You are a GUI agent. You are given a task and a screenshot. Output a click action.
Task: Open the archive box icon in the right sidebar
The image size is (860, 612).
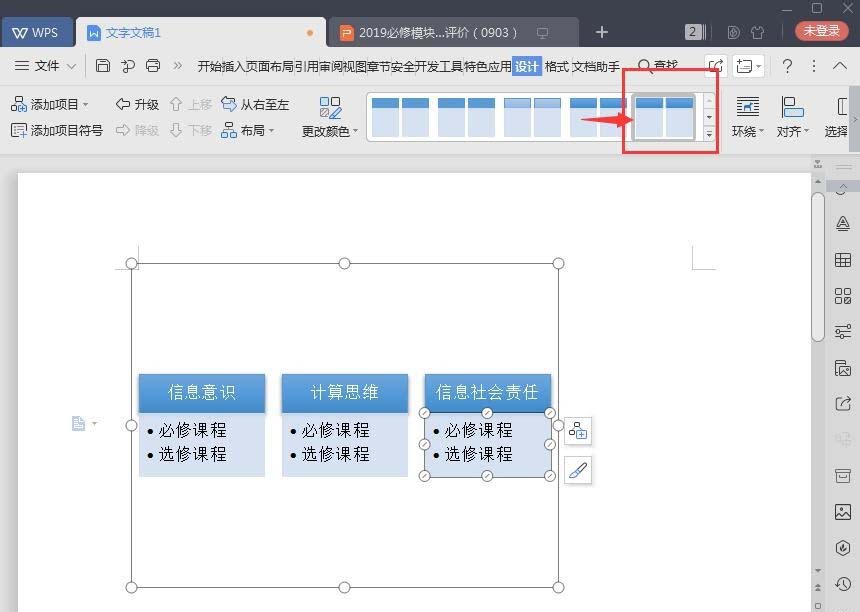pyautogui.click(x=842, y=475)
